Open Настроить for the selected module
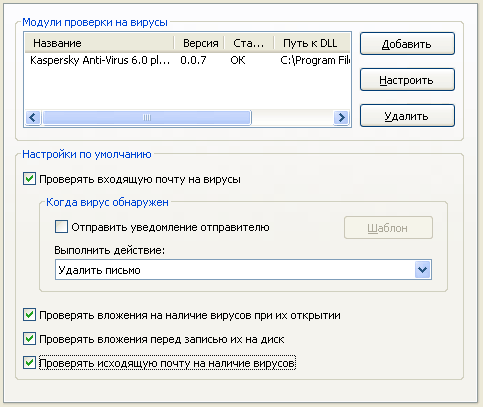Viewport: 483px width, 407px height. click(407, 80)
